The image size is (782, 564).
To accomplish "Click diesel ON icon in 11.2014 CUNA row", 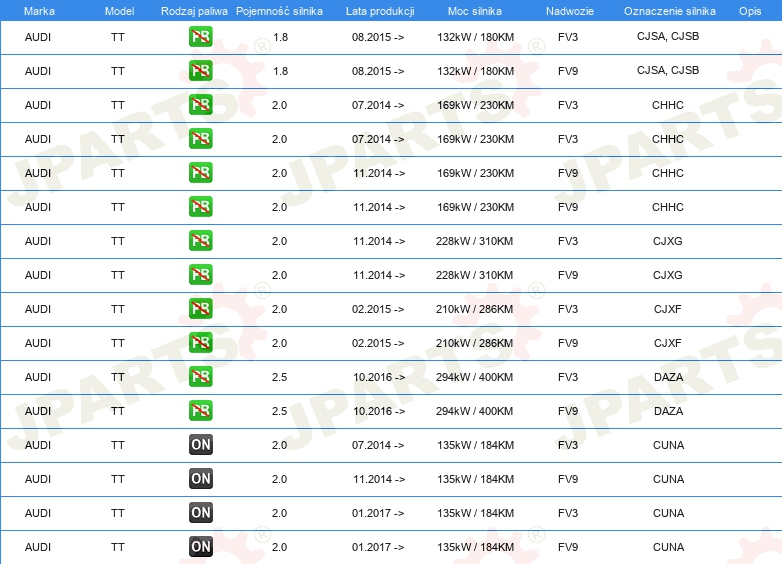I will point(201,479).
